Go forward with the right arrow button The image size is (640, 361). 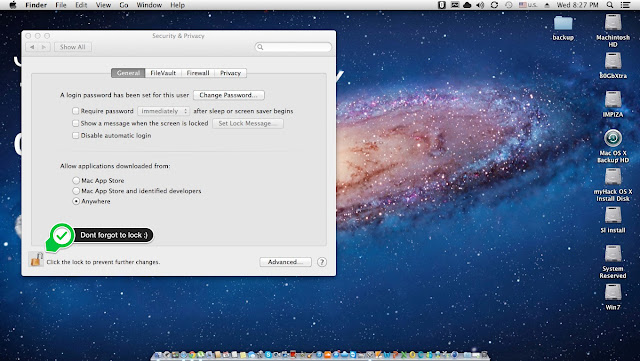pos(44,47)
